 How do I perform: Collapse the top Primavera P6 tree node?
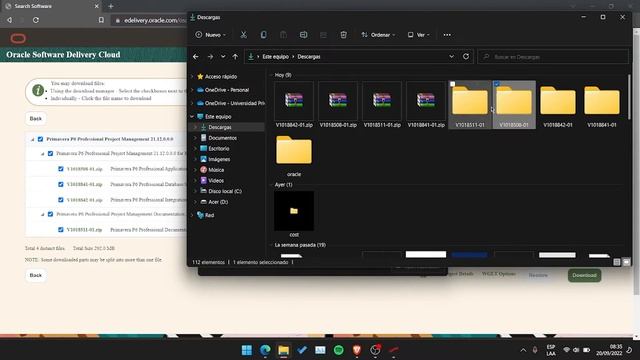[x=33, y=140]
